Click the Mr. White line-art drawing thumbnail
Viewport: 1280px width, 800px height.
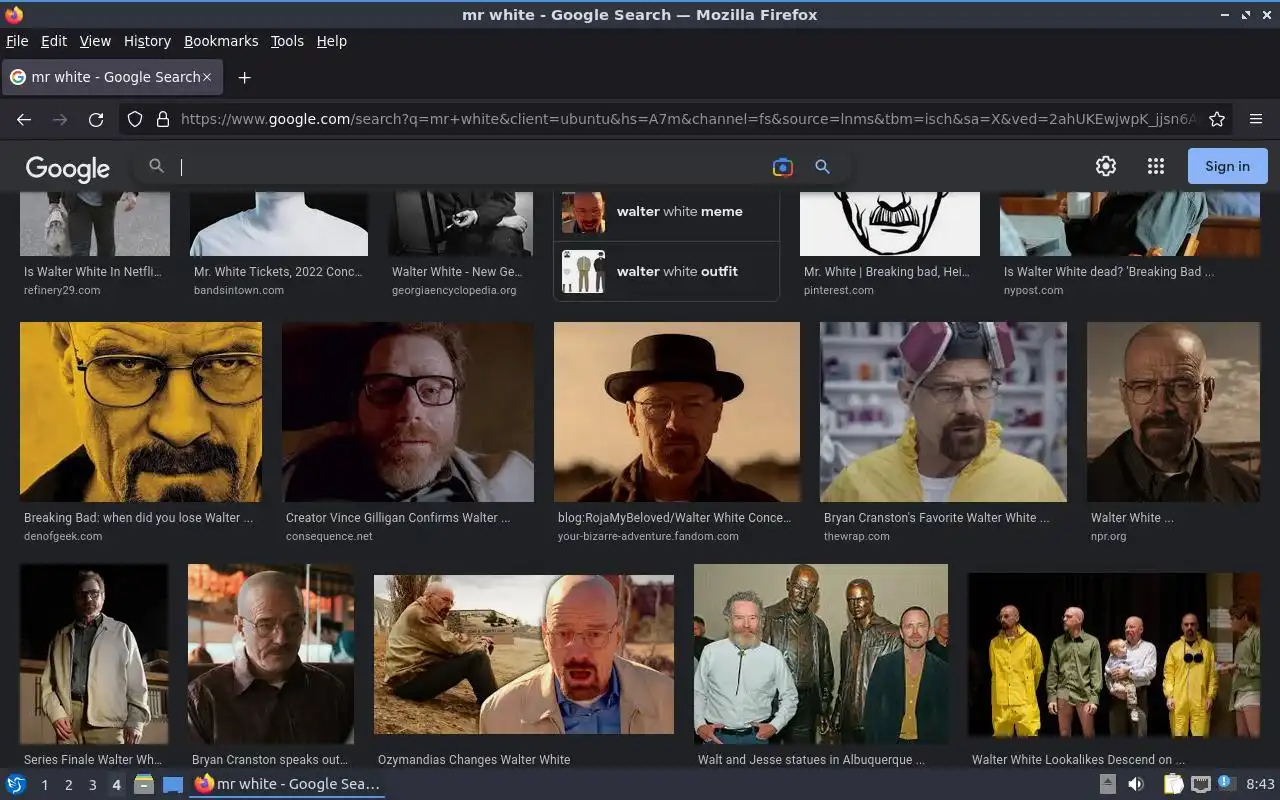(890, 224)
